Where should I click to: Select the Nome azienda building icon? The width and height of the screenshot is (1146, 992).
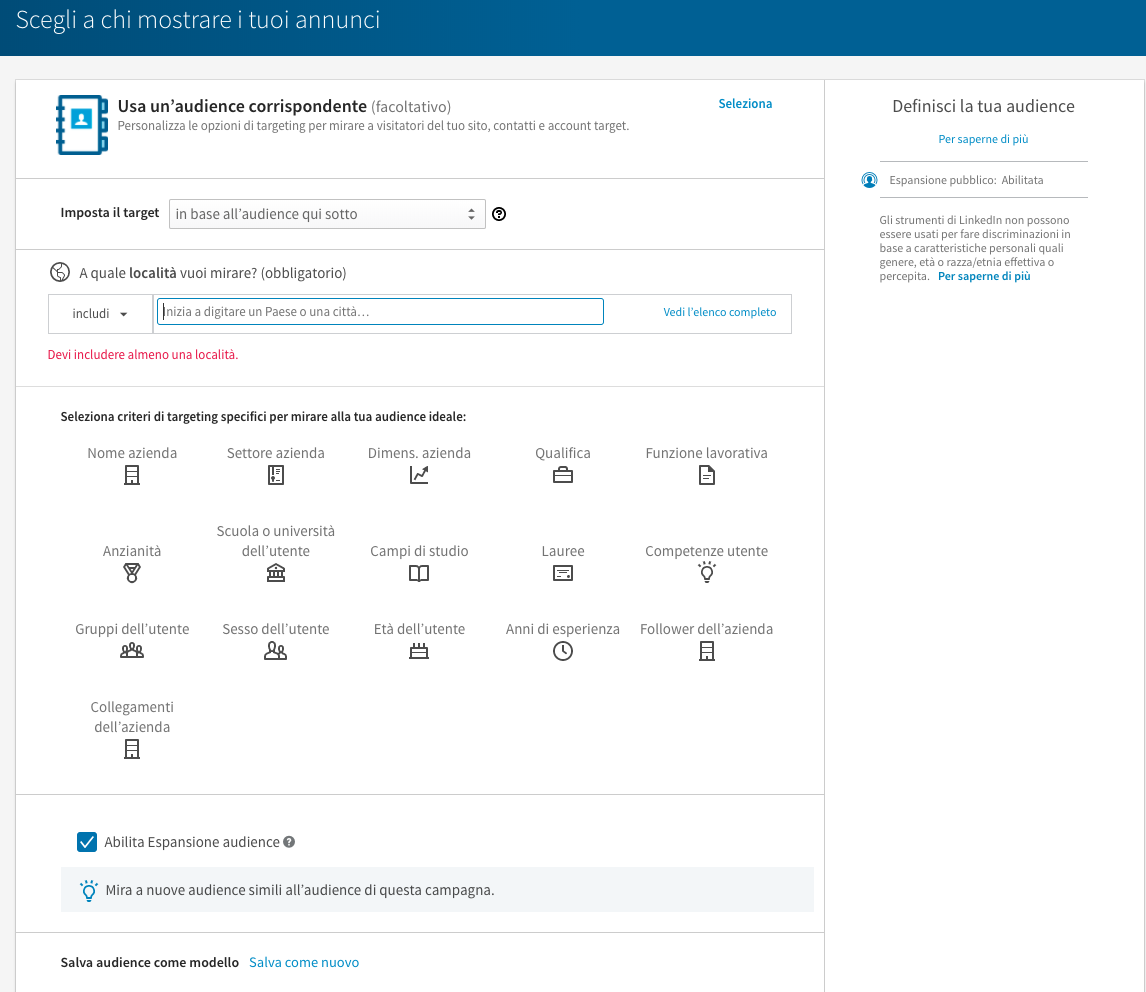click(132, 475)
